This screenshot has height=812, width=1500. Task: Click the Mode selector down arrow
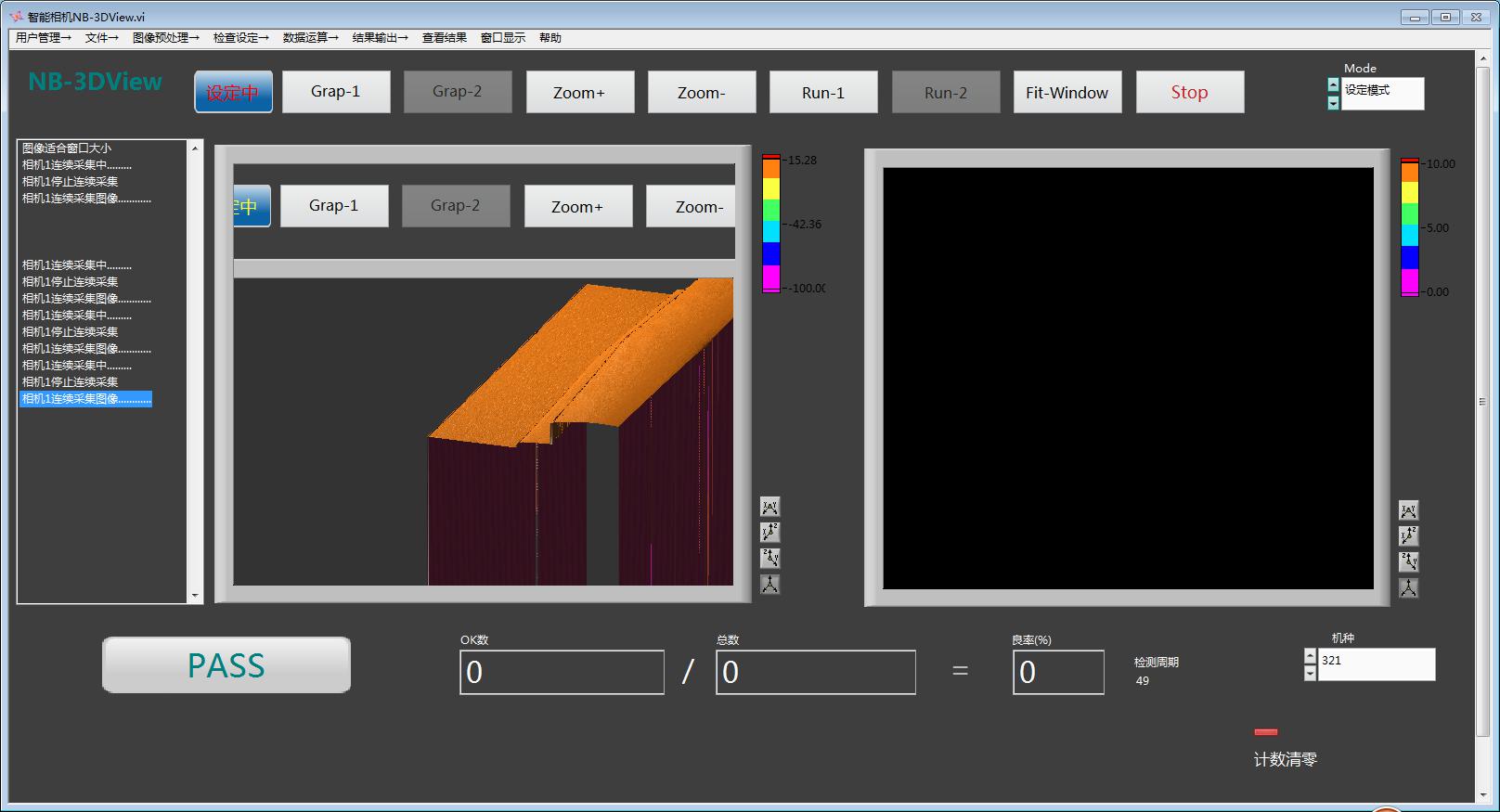coord(1333,102)
